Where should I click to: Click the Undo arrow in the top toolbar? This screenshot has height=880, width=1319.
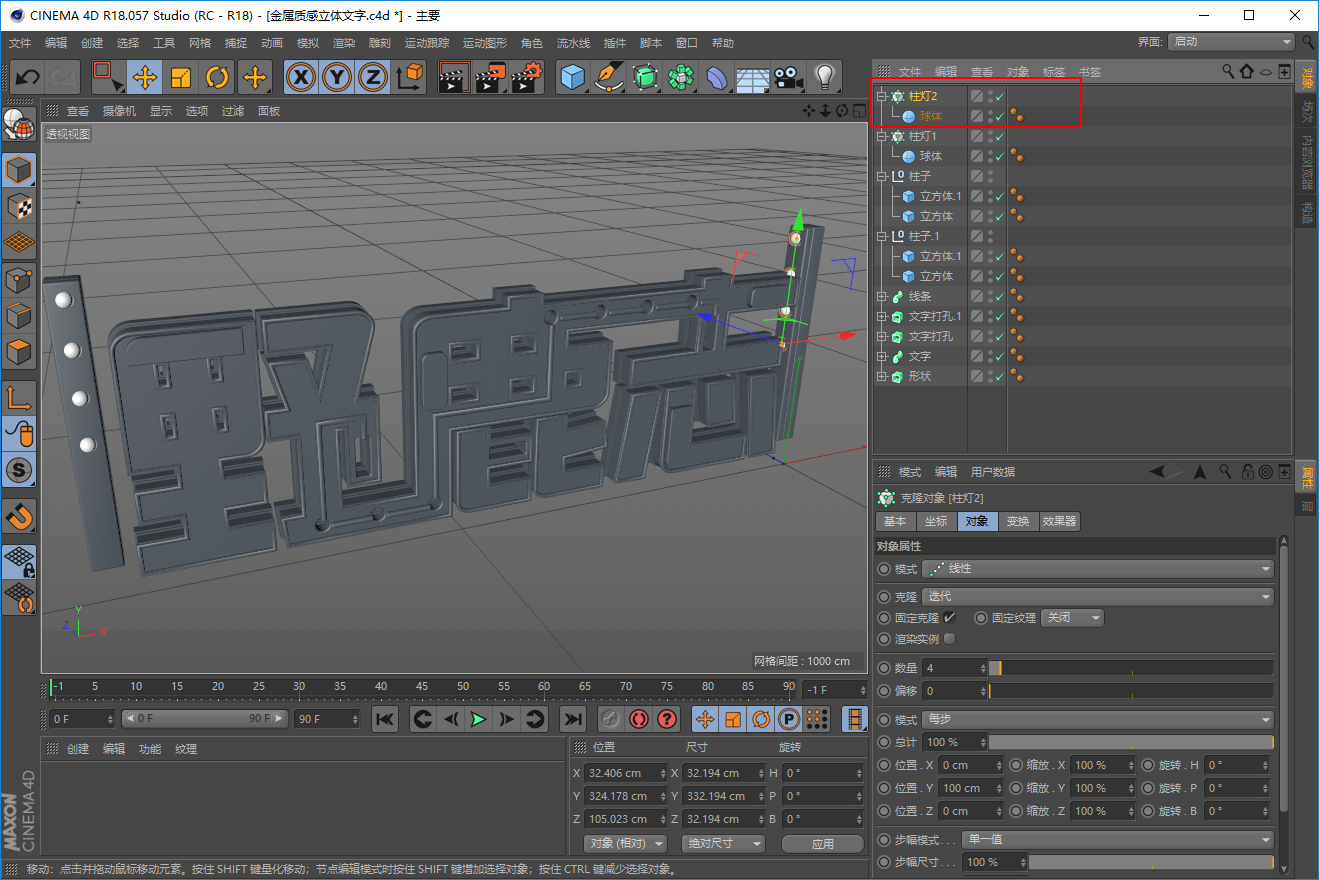point(28,77)
